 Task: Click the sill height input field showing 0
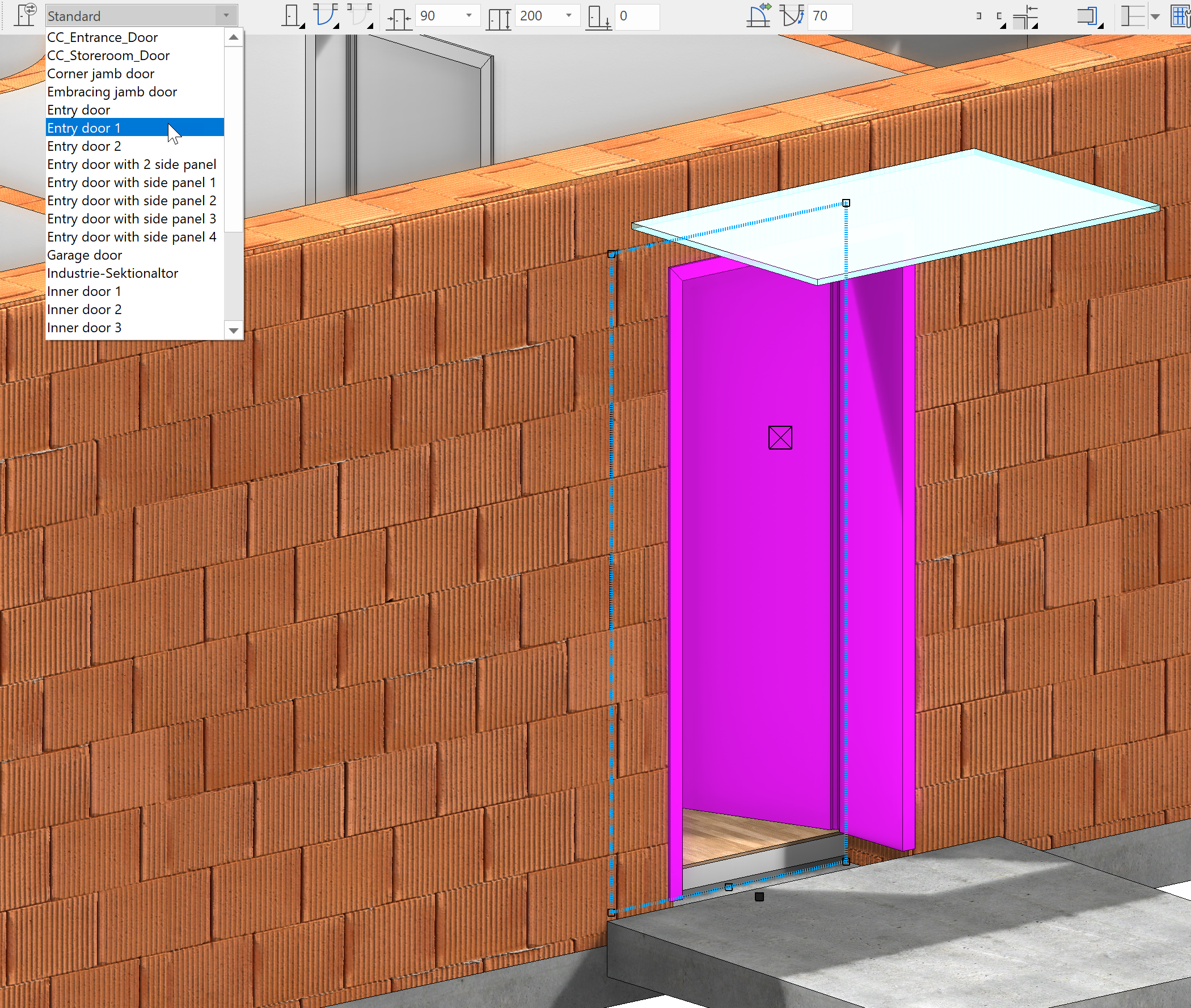(x=639, y=15)
